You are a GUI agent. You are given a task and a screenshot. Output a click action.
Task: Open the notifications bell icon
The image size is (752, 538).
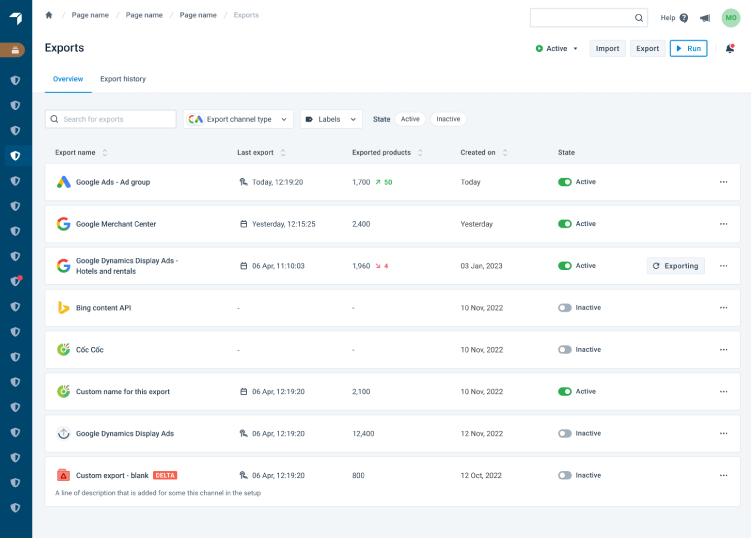coord(729,48)
